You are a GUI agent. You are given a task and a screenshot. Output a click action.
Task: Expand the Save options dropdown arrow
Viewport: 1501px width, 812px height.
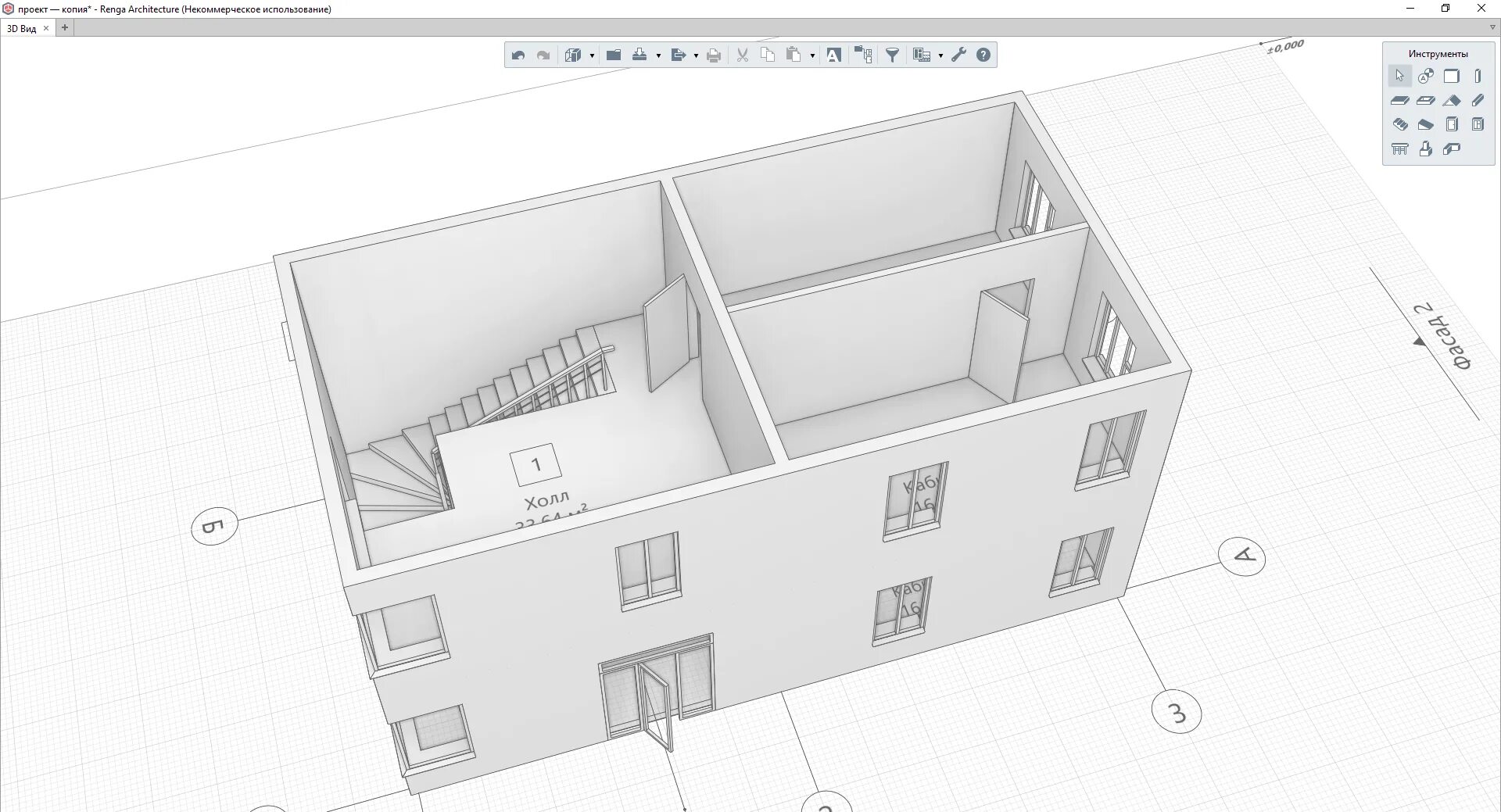pos(658,55)
